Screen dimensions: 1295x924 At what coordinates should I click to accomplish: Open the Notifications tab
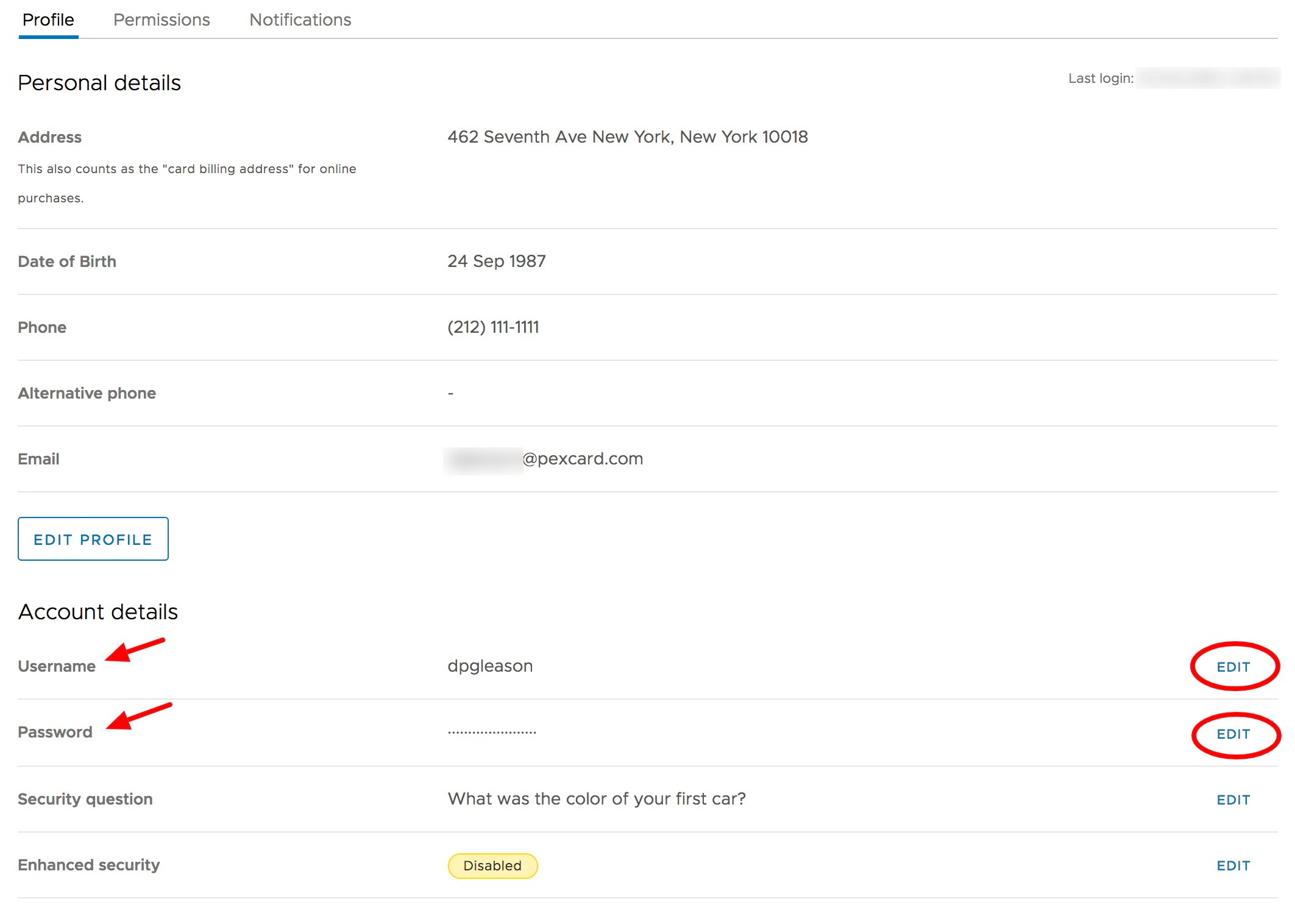(x=300, y=20)
